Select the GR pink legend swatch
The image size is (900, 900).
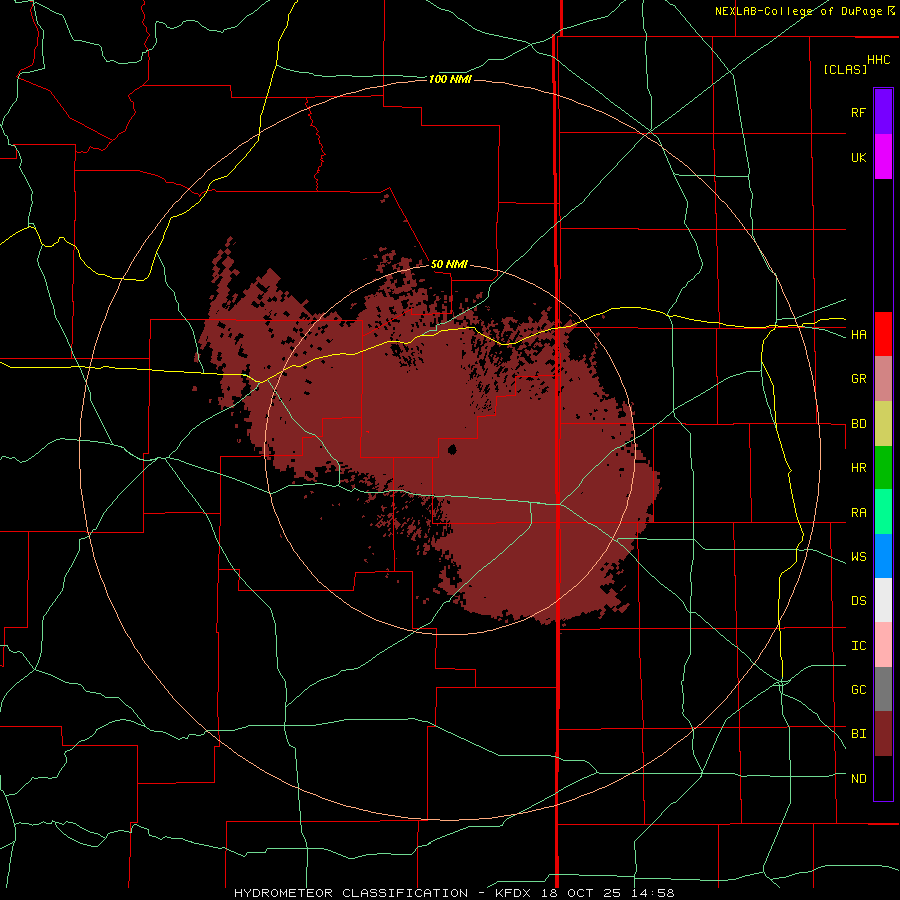click(883, 379)
